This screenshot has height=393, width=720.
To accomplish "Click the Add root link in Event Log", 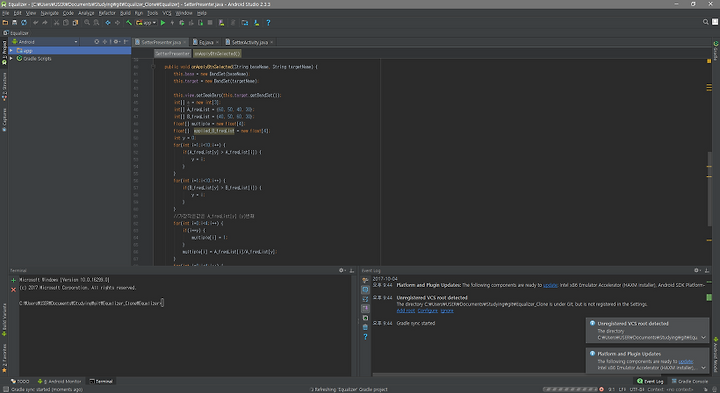I will coord(405,311).
